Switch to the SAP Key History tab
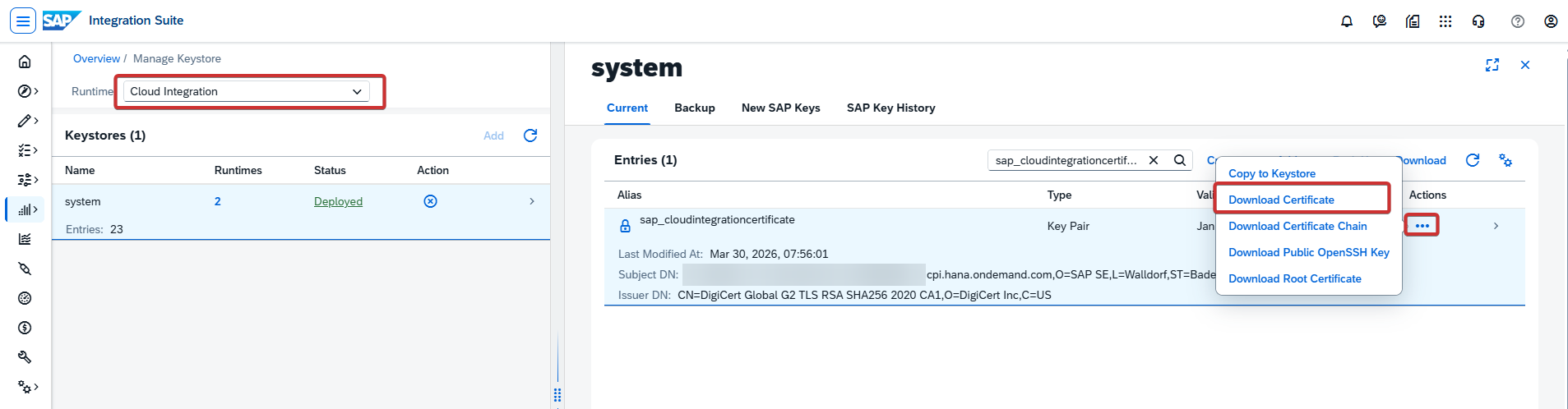The image size is (1568, 409). click(891, 108)
